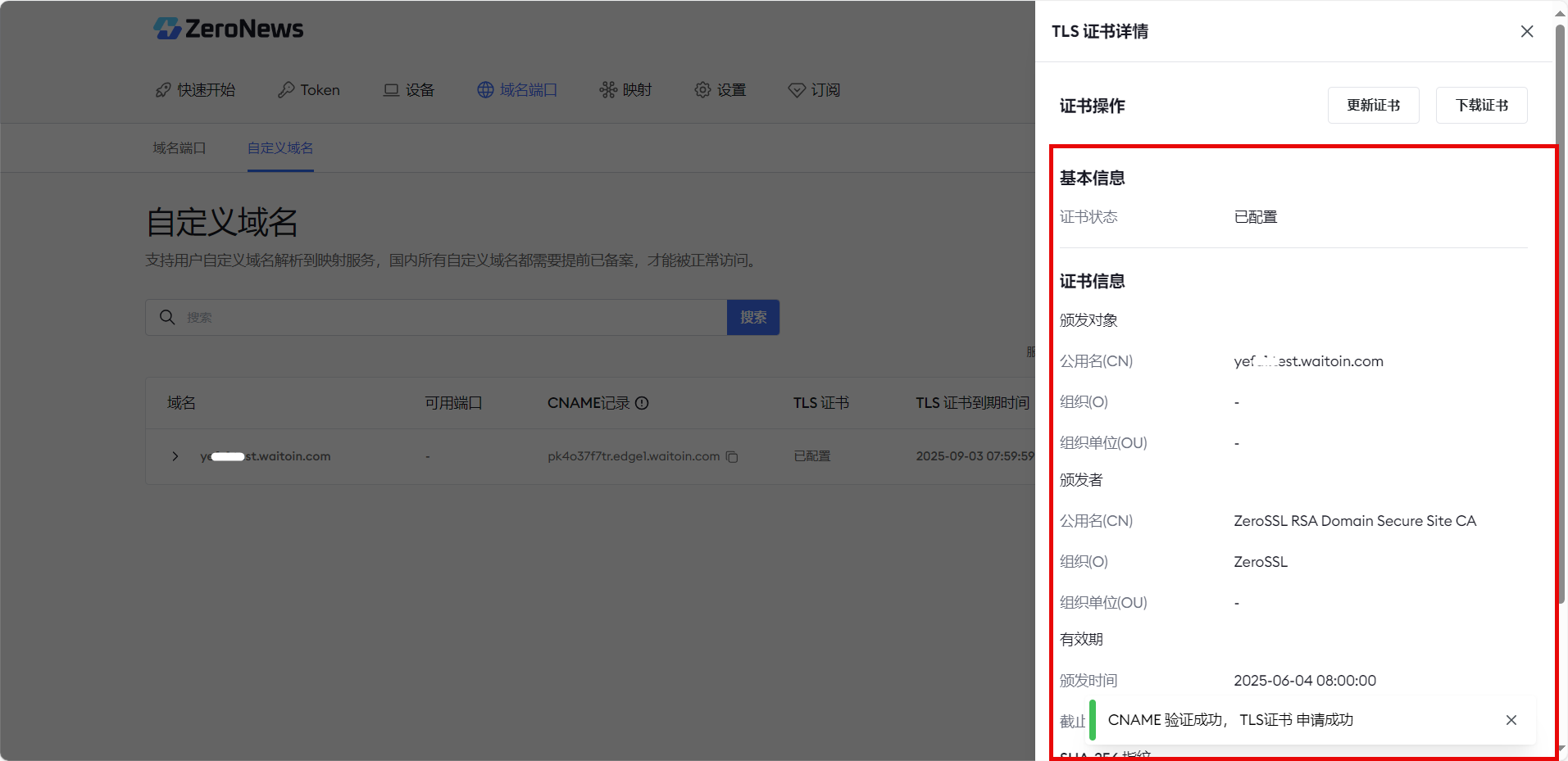
Task: Click the issuer ZeroSSL RSA Domain Secure Site CA
Action: click(1355, 521)
